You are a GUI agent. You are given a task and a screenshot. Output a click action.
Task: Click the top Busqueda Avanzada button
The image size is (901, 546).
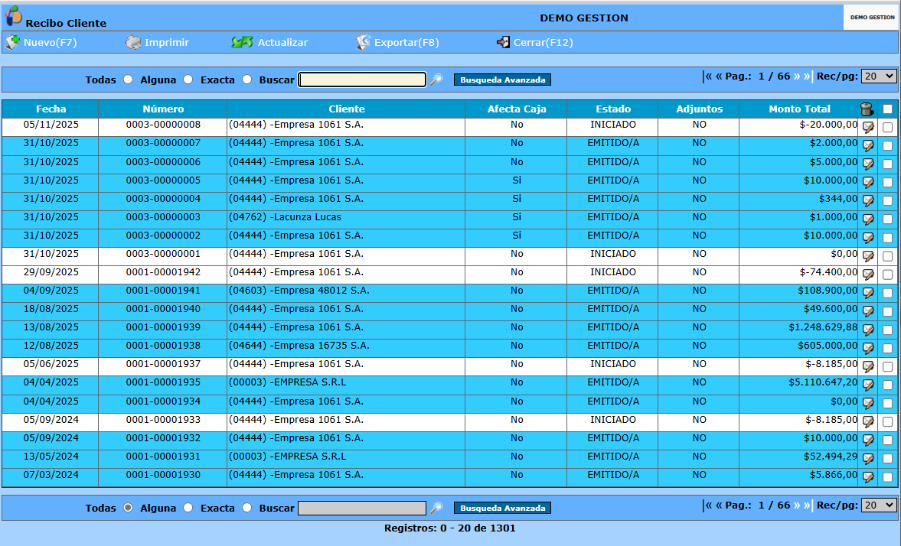coord(502,80)
